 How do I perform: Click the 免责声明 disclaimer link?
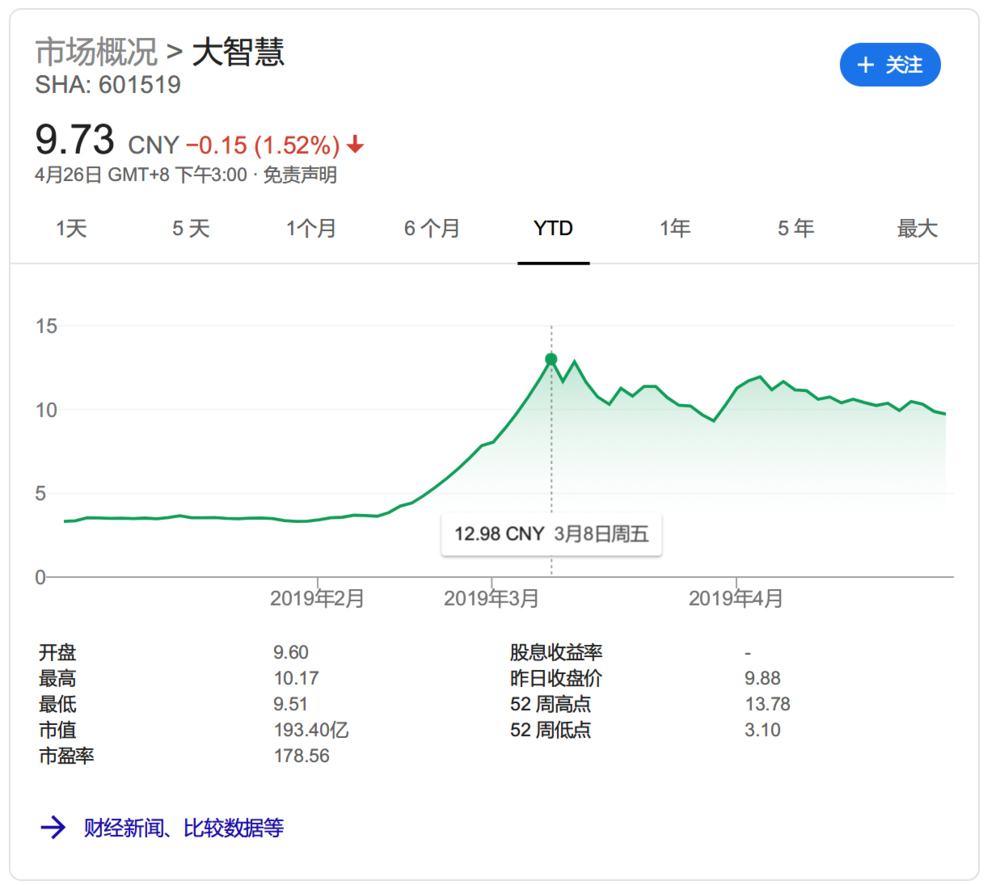tap(300, 176)
